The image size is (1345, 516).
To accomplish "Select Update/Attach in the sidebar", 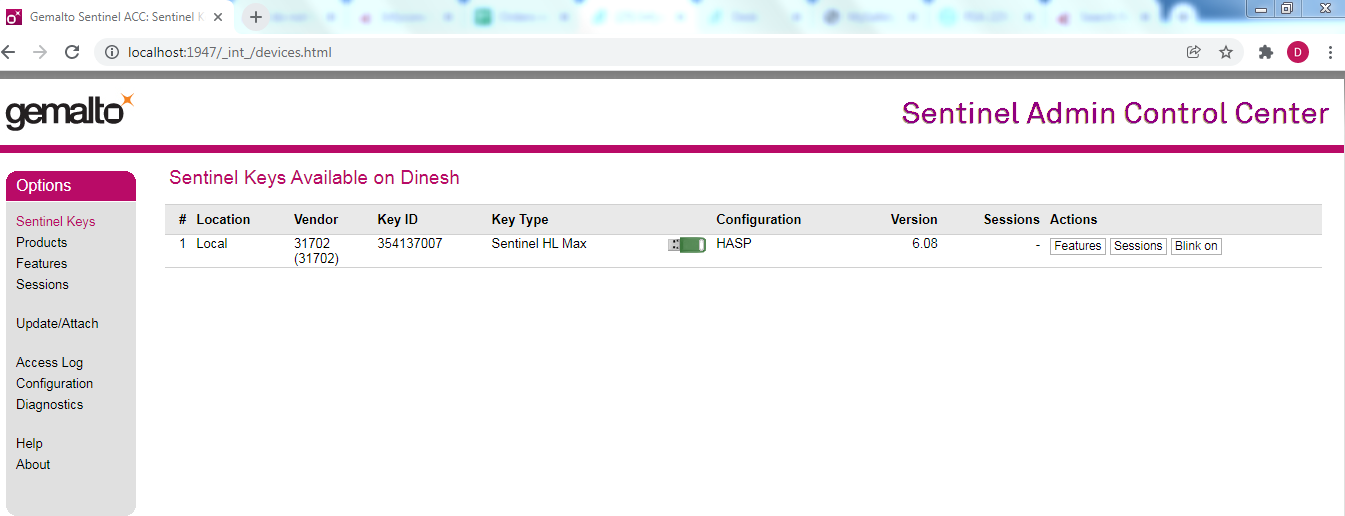I will coord(57,323).
